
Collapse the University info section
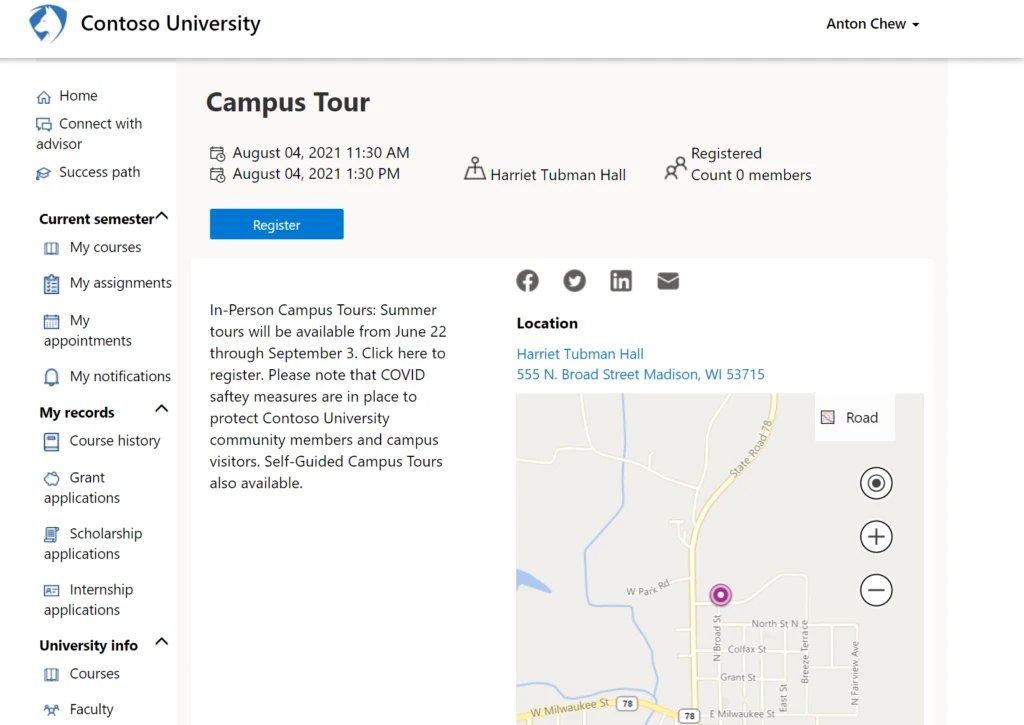click(x=162, y=643)
